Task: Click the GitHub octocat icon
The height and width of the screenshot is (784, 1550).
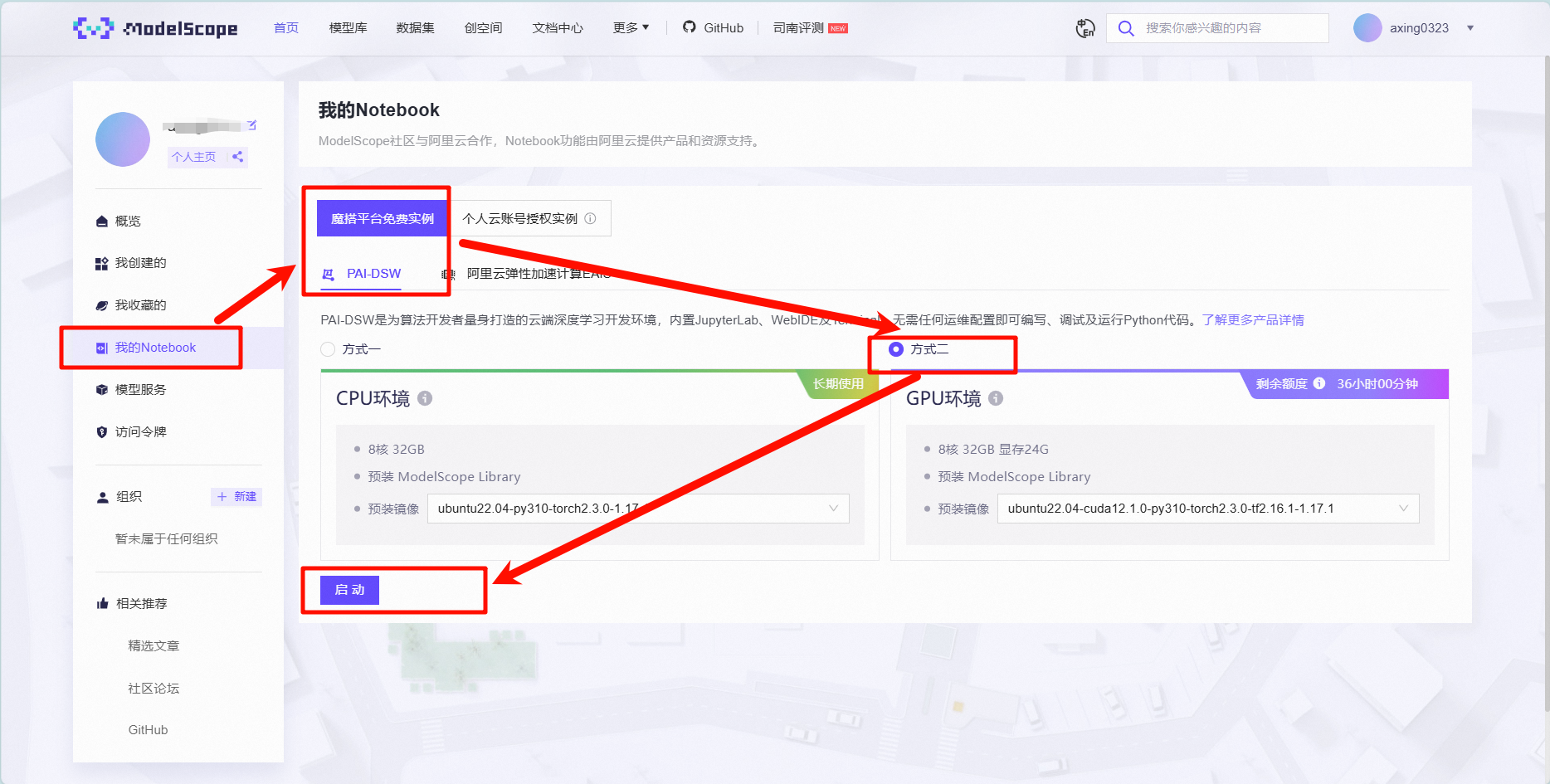Action: click(x=690, y=27)
